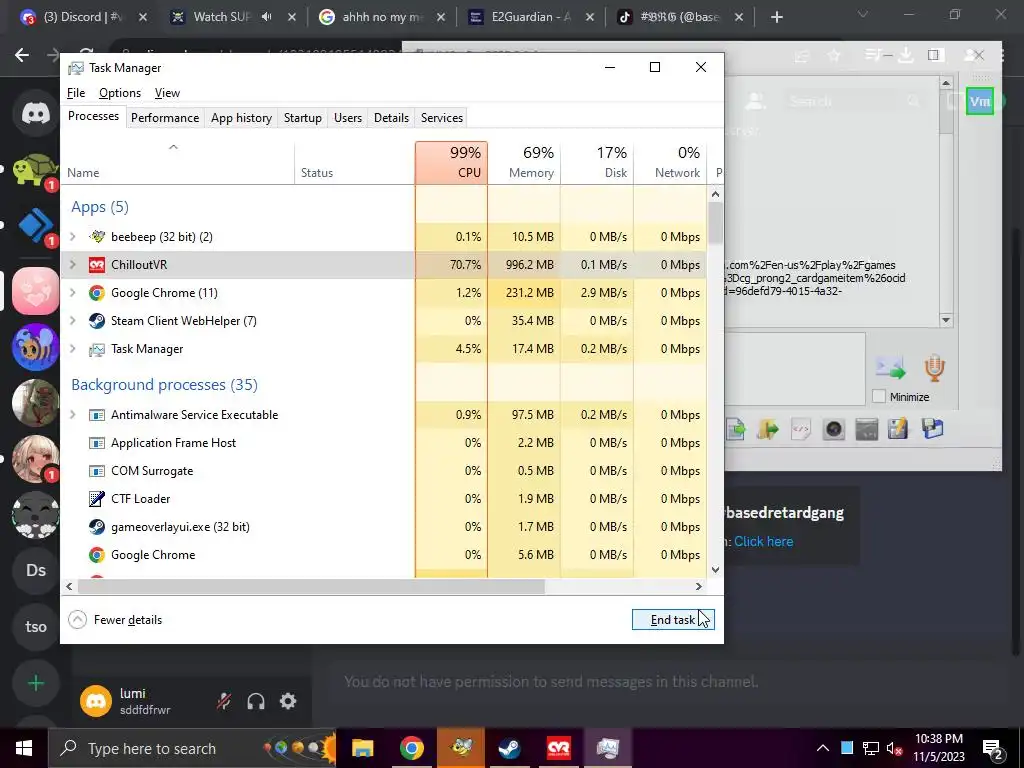Open the turtle avatar Discord server
Screen dimensions: 1024x768
pyautogui.click(x=35, y=171)
